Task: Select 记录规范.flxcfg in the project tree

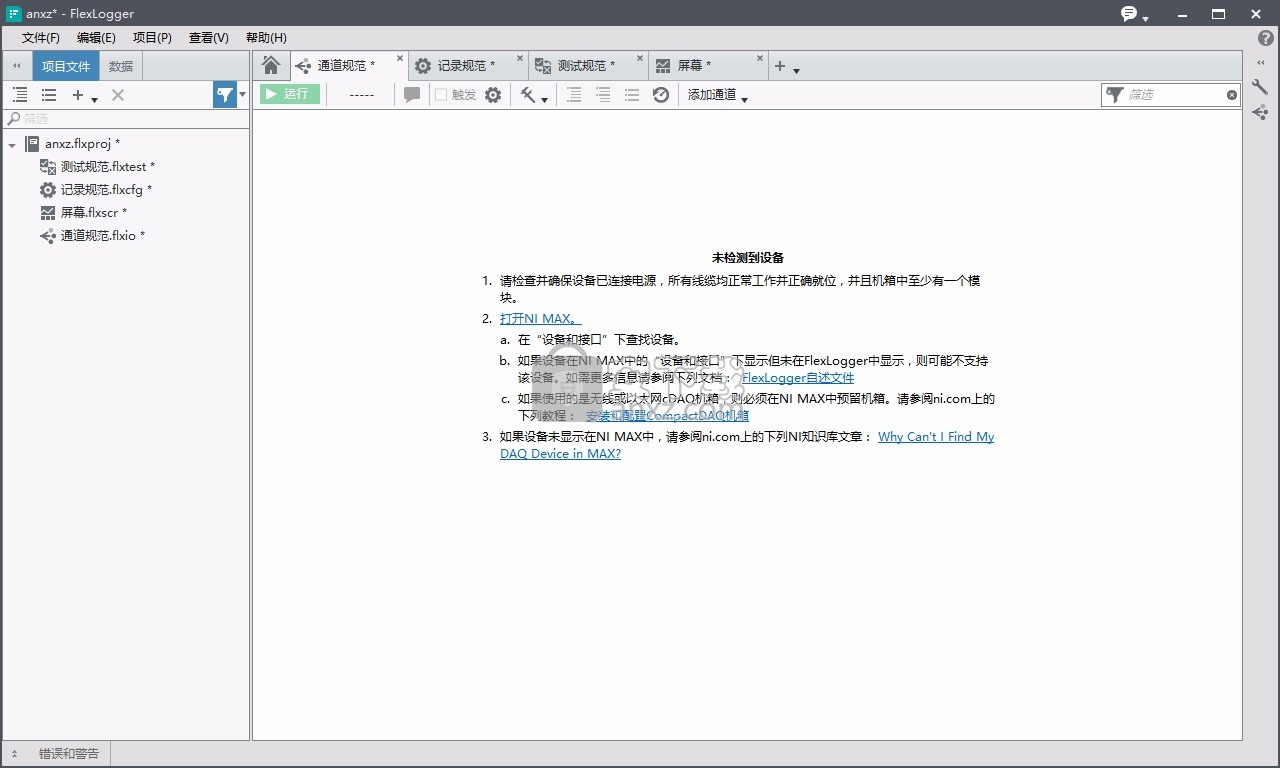Action: coord(106,190)
